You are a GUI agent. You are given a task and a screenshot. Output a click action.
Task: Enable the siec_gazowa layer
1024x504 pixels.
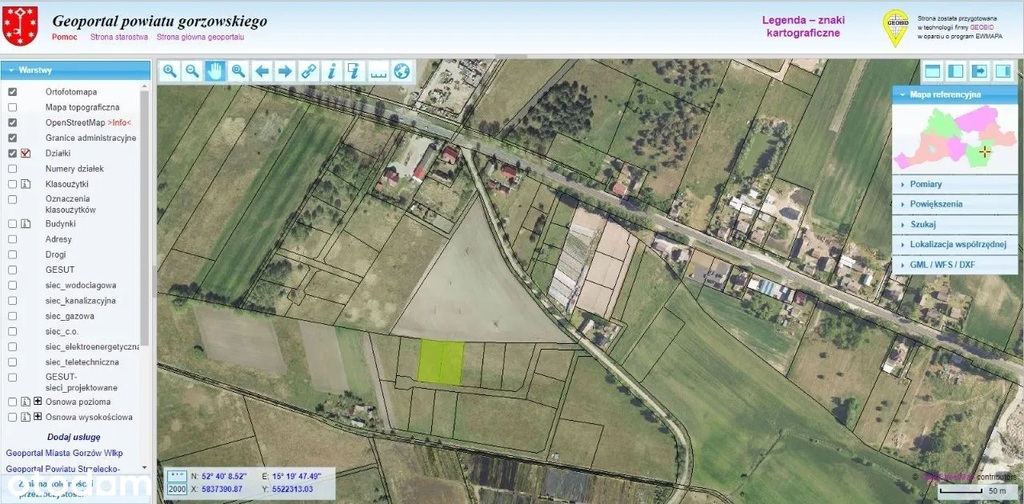tap(12, 316)
